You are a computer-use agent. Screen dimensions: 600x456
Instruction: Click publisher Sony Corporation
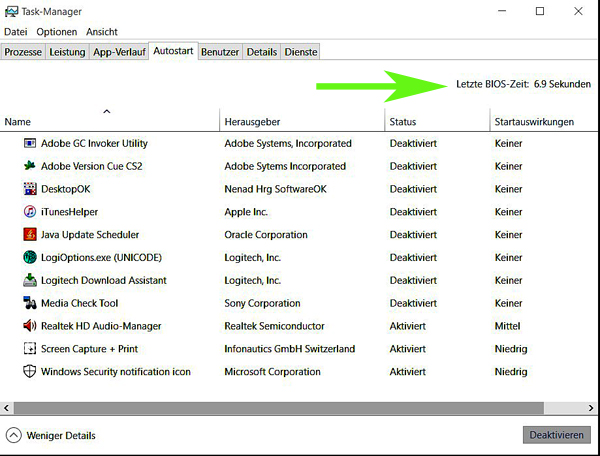tap(262, 303)
